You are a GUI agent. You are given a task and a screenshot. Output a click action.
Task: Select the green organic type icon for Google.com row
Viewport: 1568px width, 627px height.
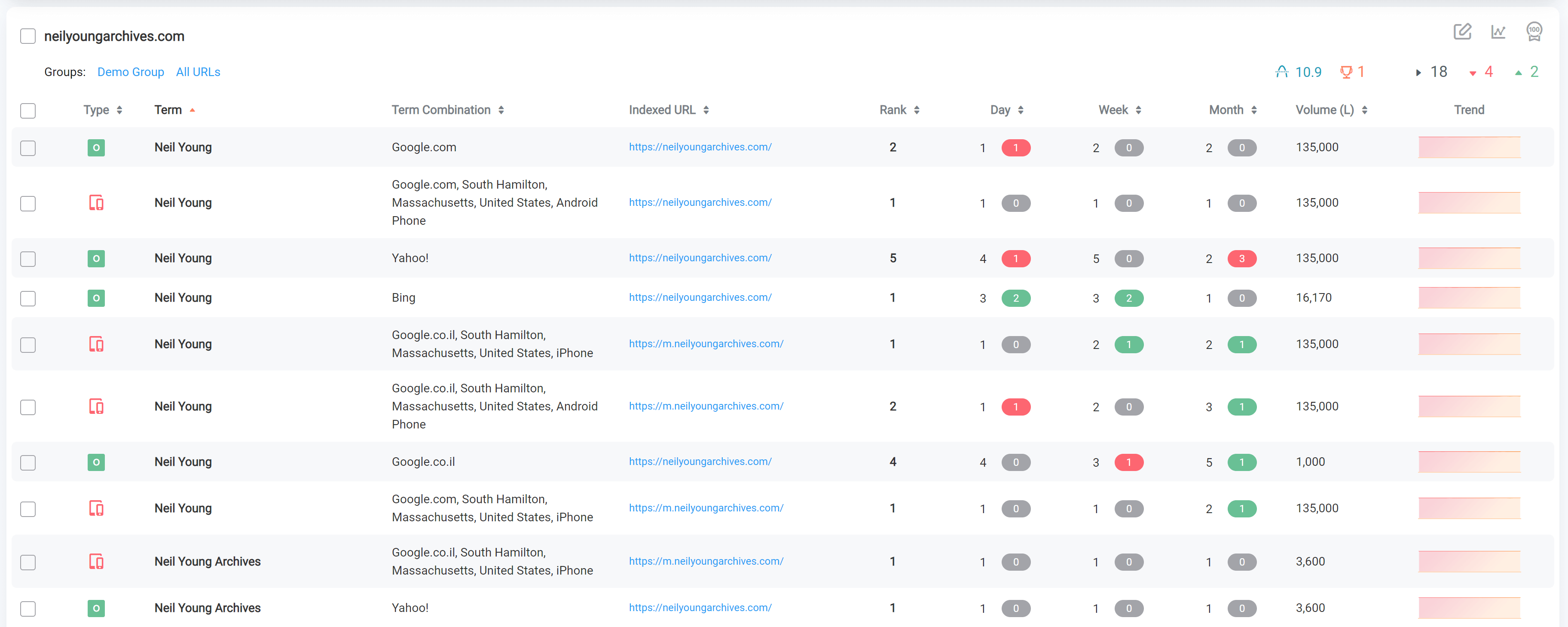tap(95, 147)
